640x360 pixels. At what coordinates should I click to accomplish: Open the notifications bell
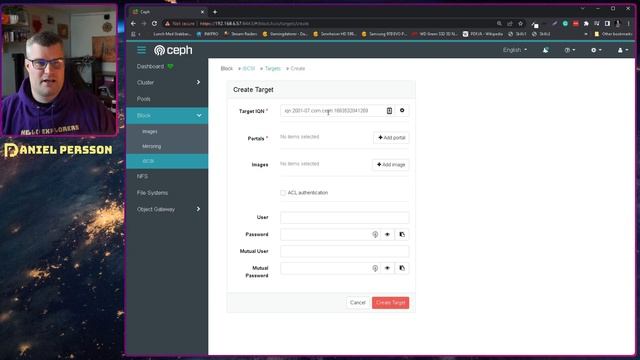[x=545, y=50]
